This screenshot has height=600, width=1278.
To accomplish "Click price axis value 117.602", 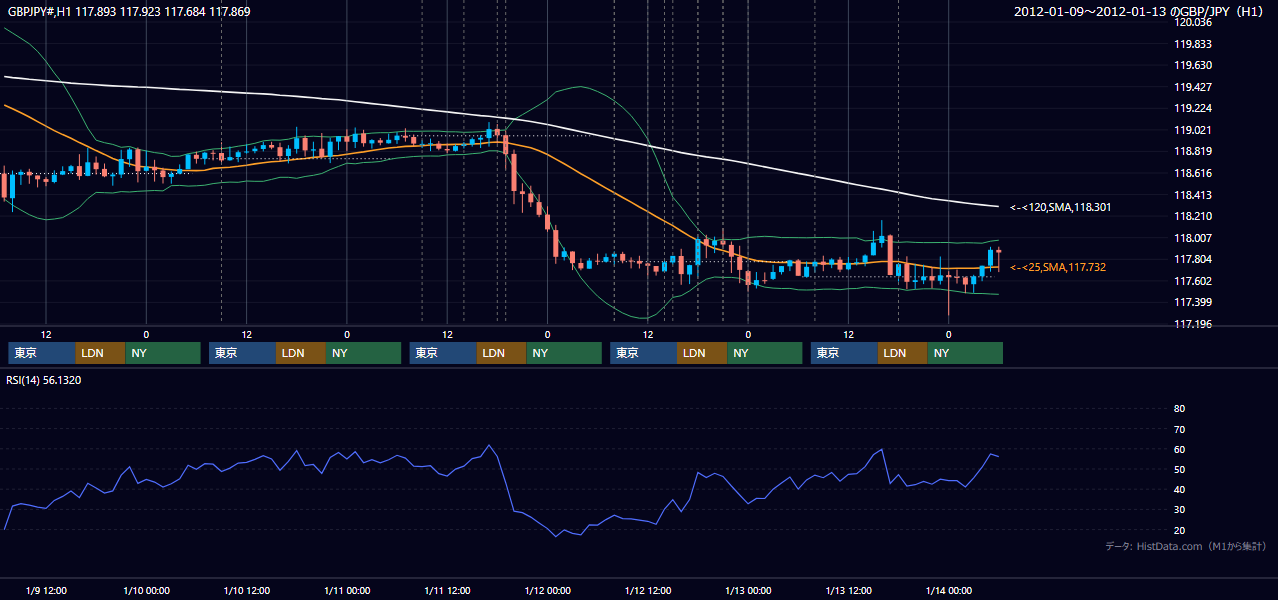I will [1192, 281].
